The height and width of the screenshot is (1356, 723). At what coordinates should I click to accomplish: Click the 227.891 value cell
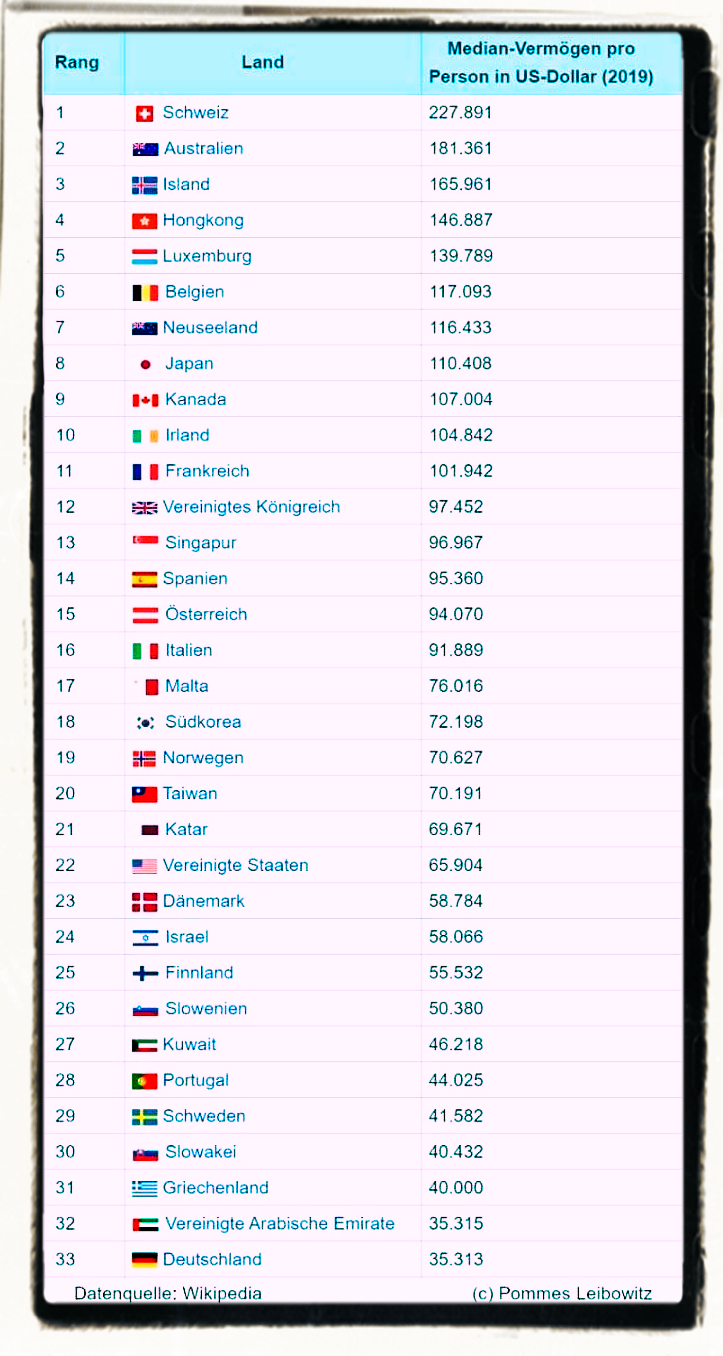pyautogui.click(x=461, y=113)
